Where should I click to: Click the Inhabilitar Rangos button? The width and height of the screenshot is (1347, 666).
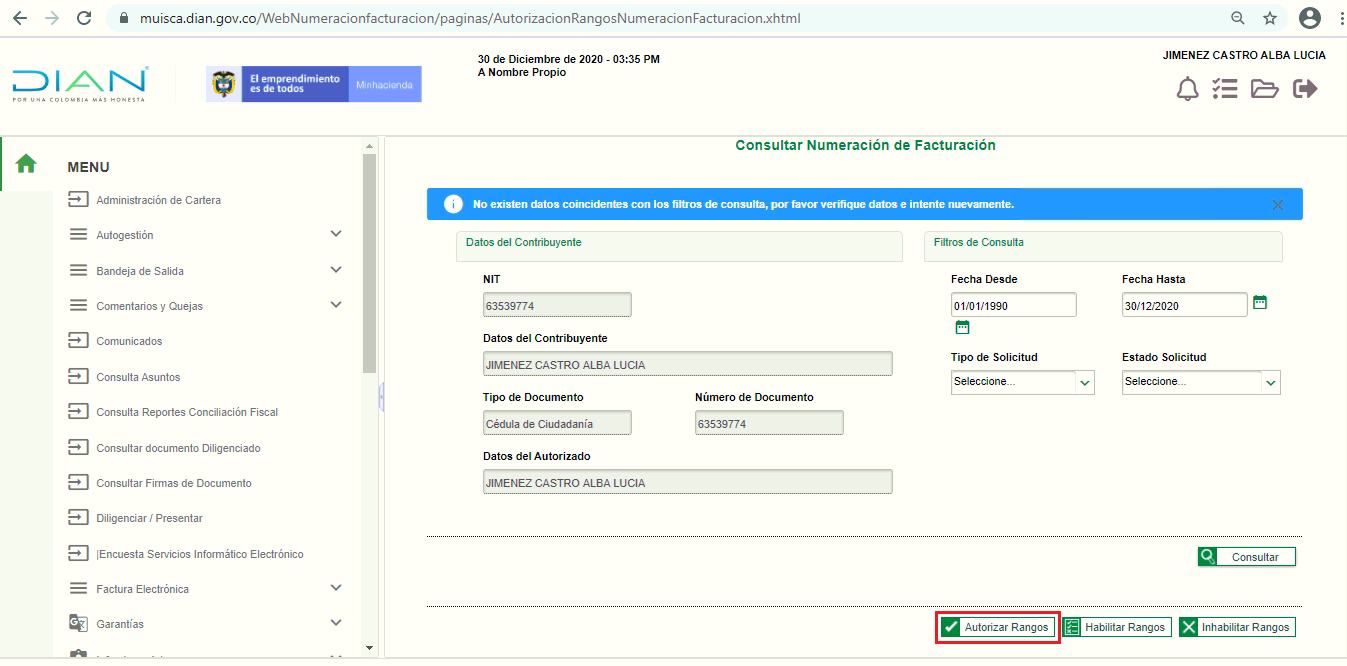[1236, 627]
